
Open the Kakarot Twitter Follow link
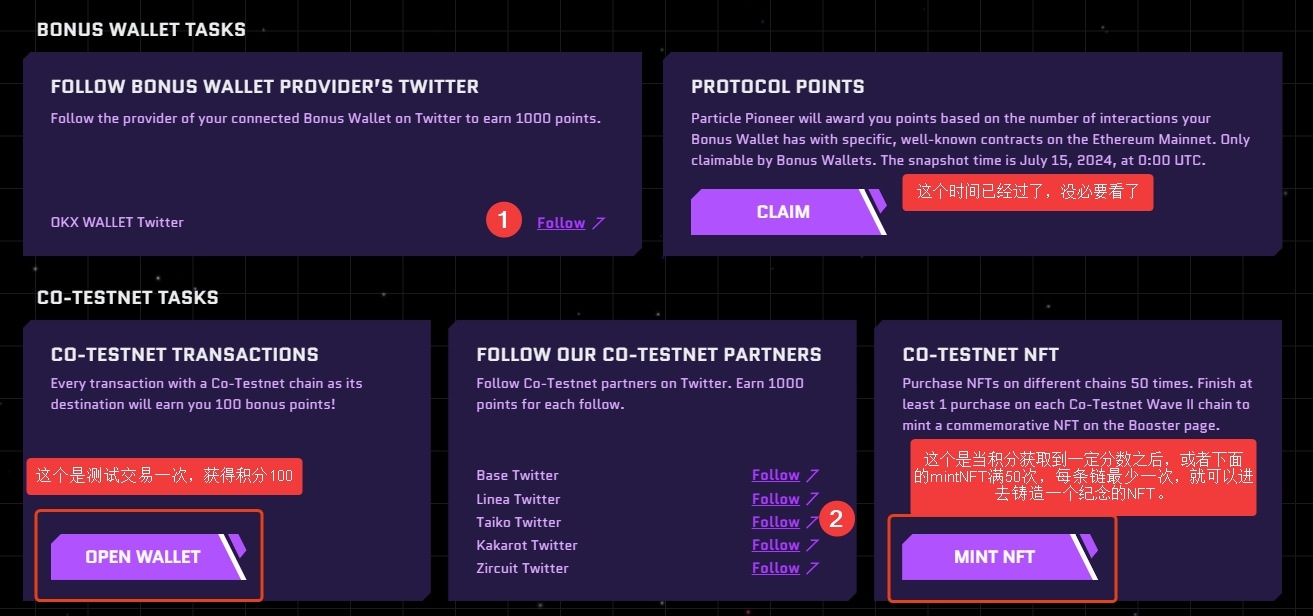[x=776, y=545]
